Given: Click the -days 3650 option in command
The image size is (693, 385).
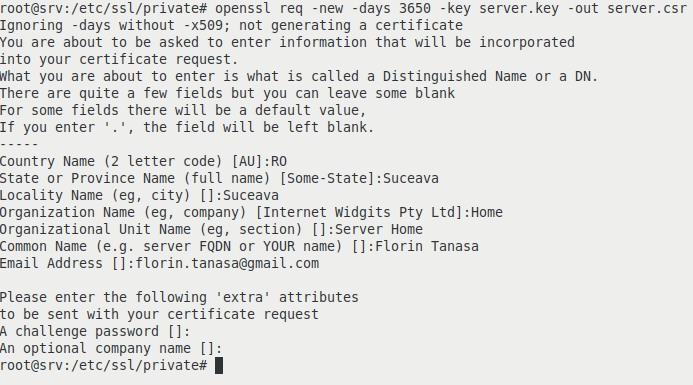Looking at the screenshot, I should click(x=383, y=8).
